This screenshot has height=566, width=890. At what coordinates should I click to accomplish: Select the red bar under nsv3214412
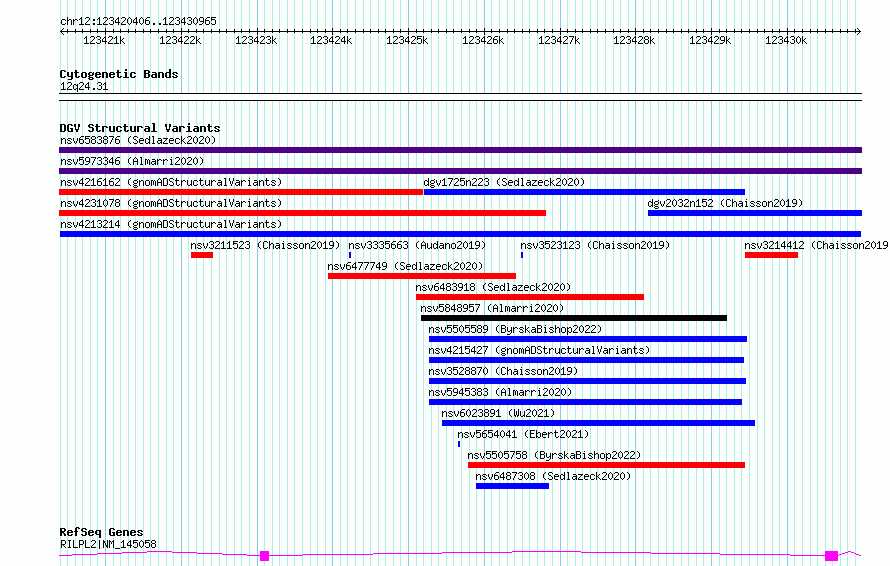(771, 255)
